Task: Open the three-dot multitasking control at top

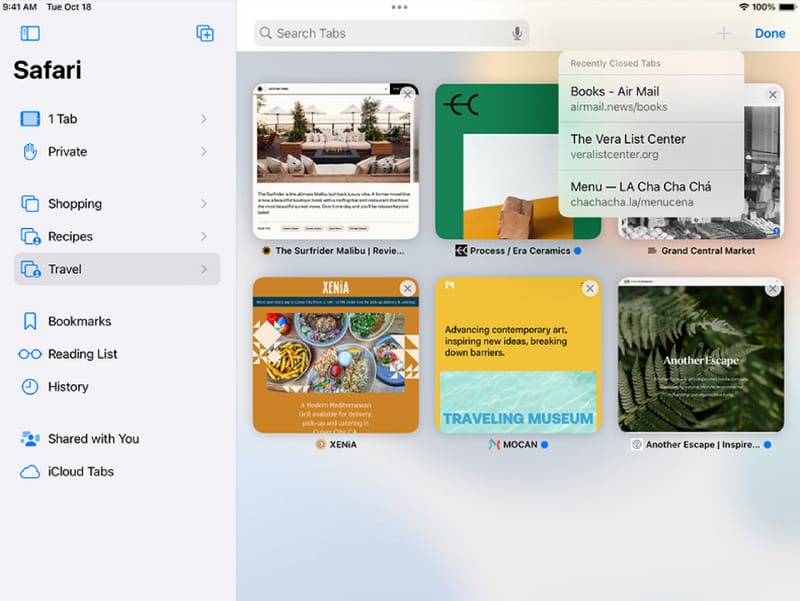Action: pos(399,7)
